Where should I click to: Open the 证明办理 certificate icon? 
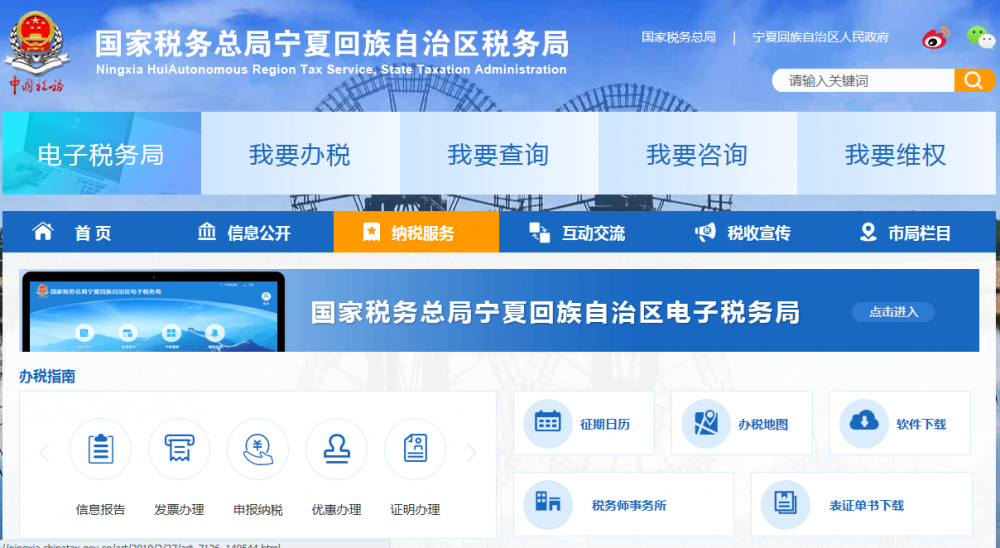point(415,449)
